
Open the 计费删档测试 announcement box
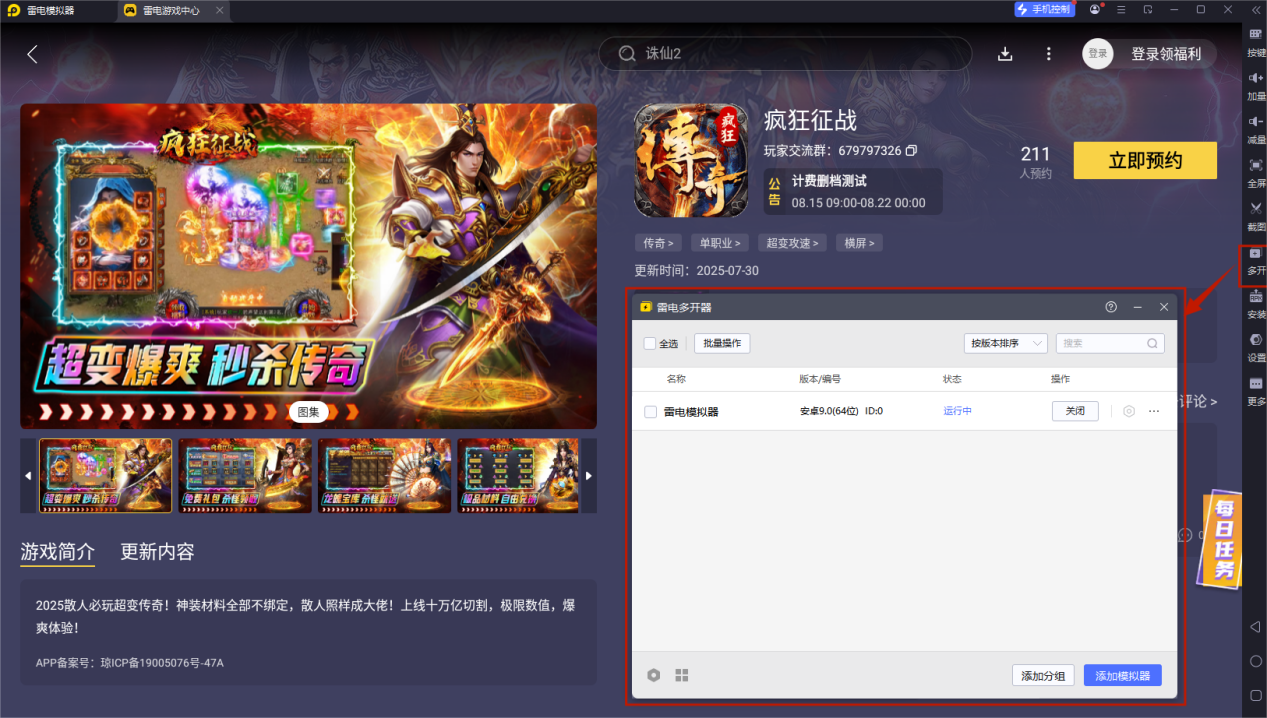pos(853,192)
